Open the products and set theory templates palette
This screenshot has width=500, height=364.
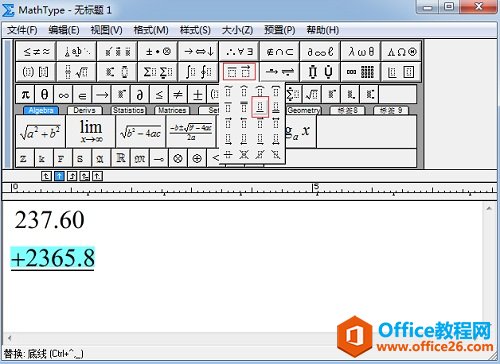[320, 72]
